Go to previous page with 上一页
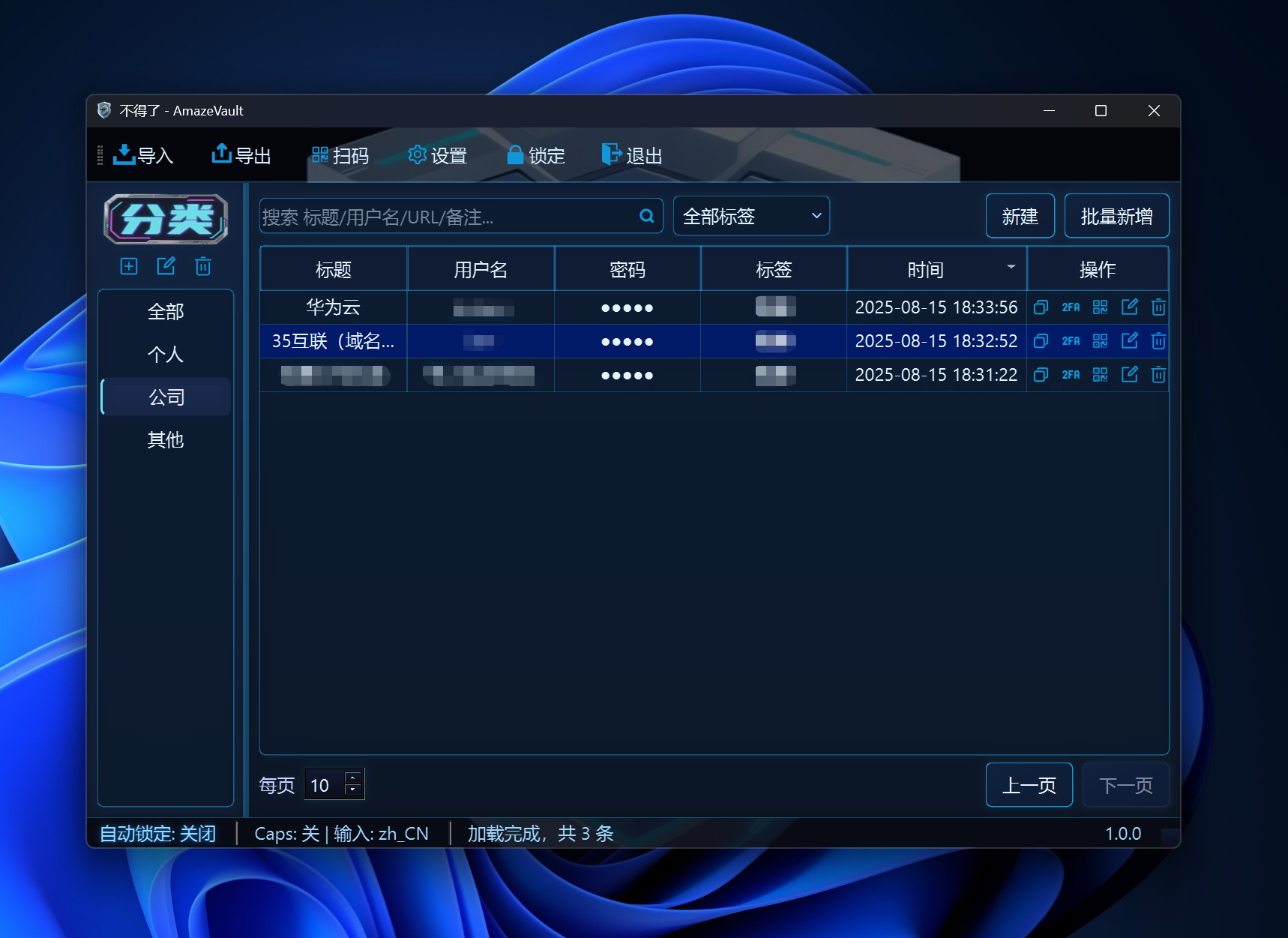Viewport: 1288px width, 938px height. tap(1029, 785)
